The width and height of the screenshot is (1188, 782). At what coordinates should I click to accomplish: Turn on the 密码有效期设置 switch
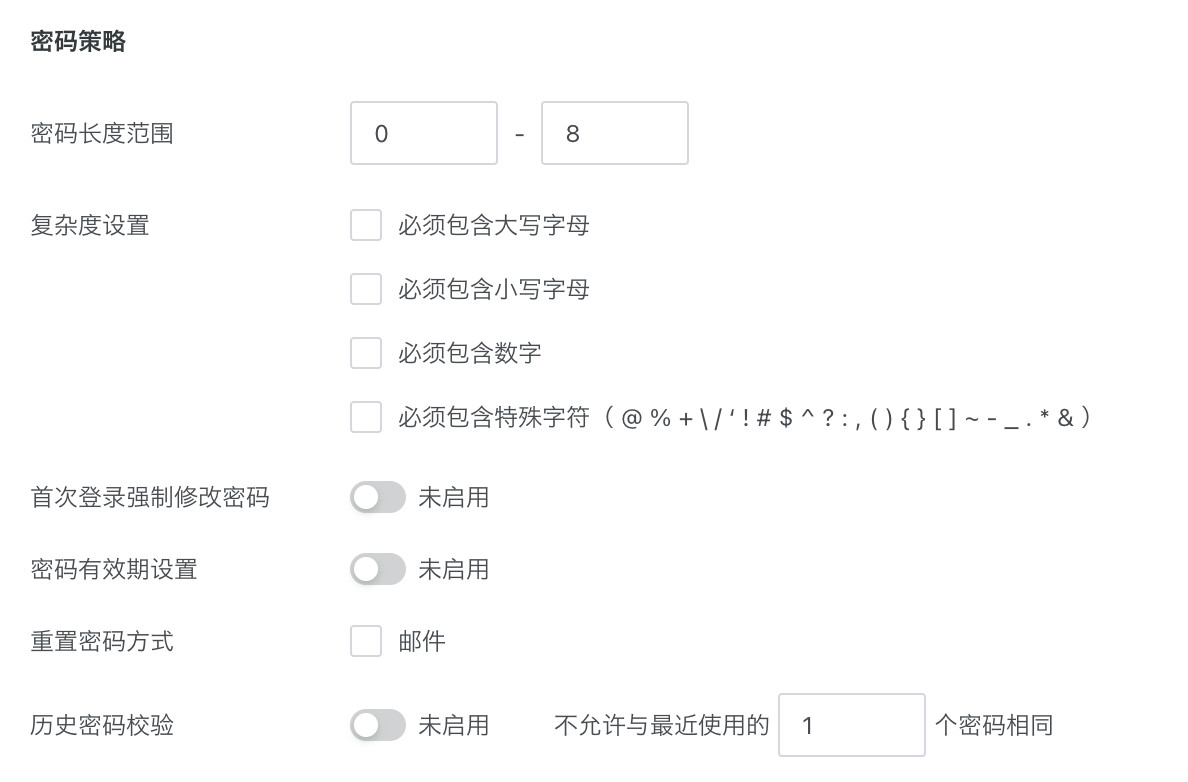pyautogui.click(x=378, y=569)
